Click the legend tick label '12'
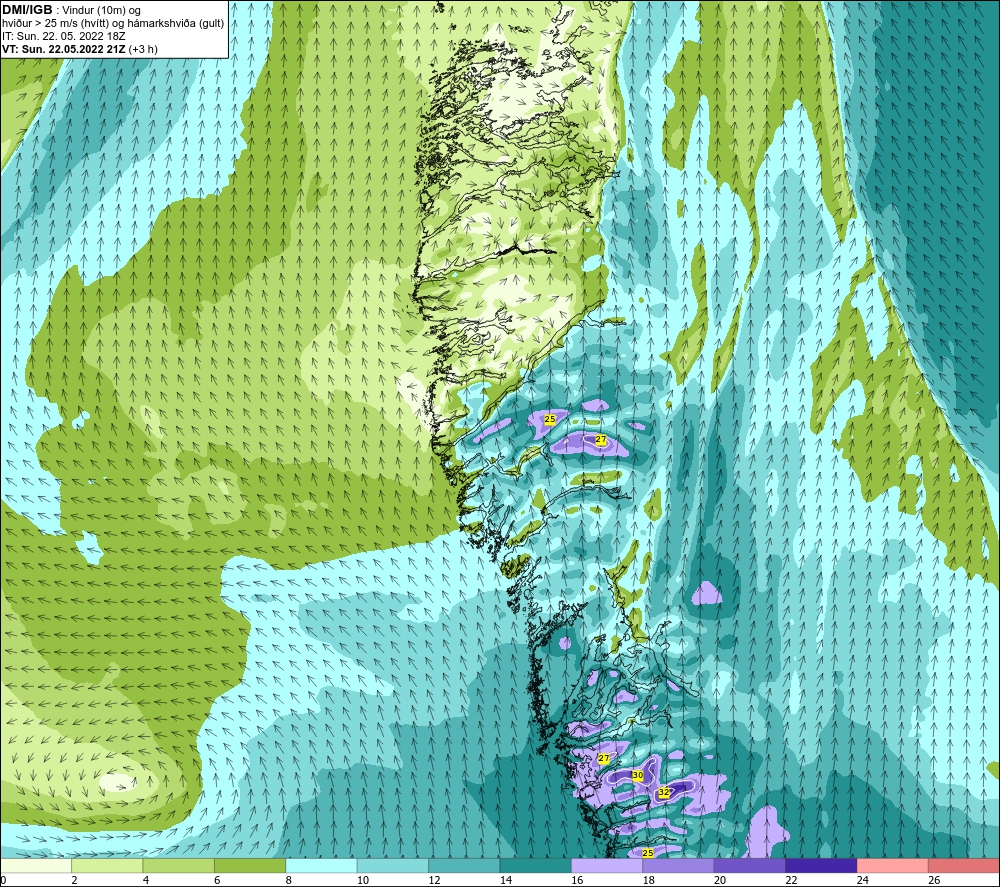Screen dimensions: 1000x887 click(434, 880)
